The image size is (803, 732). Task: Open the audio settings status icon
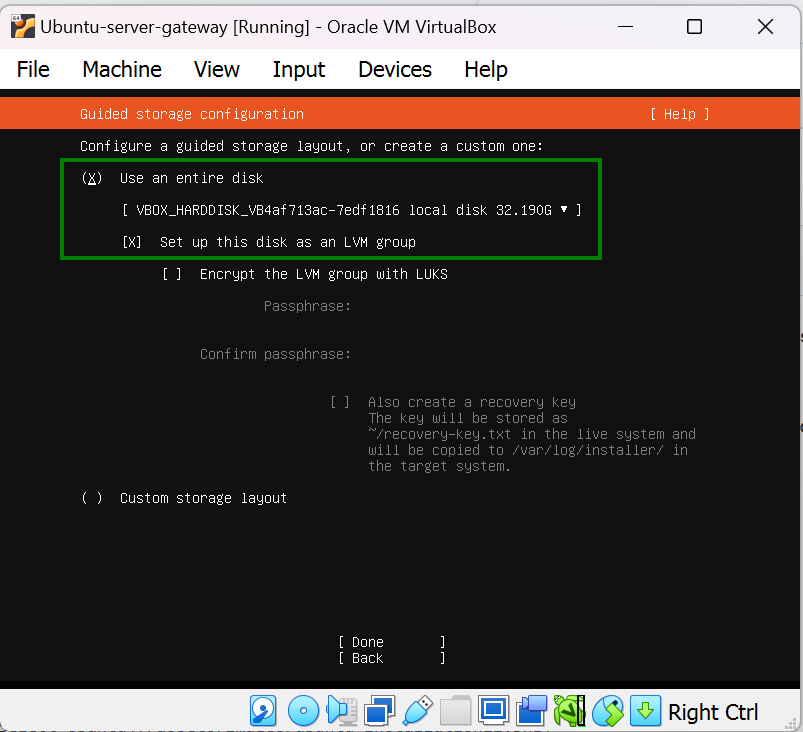pyautogui.click(x=342, y=710)
